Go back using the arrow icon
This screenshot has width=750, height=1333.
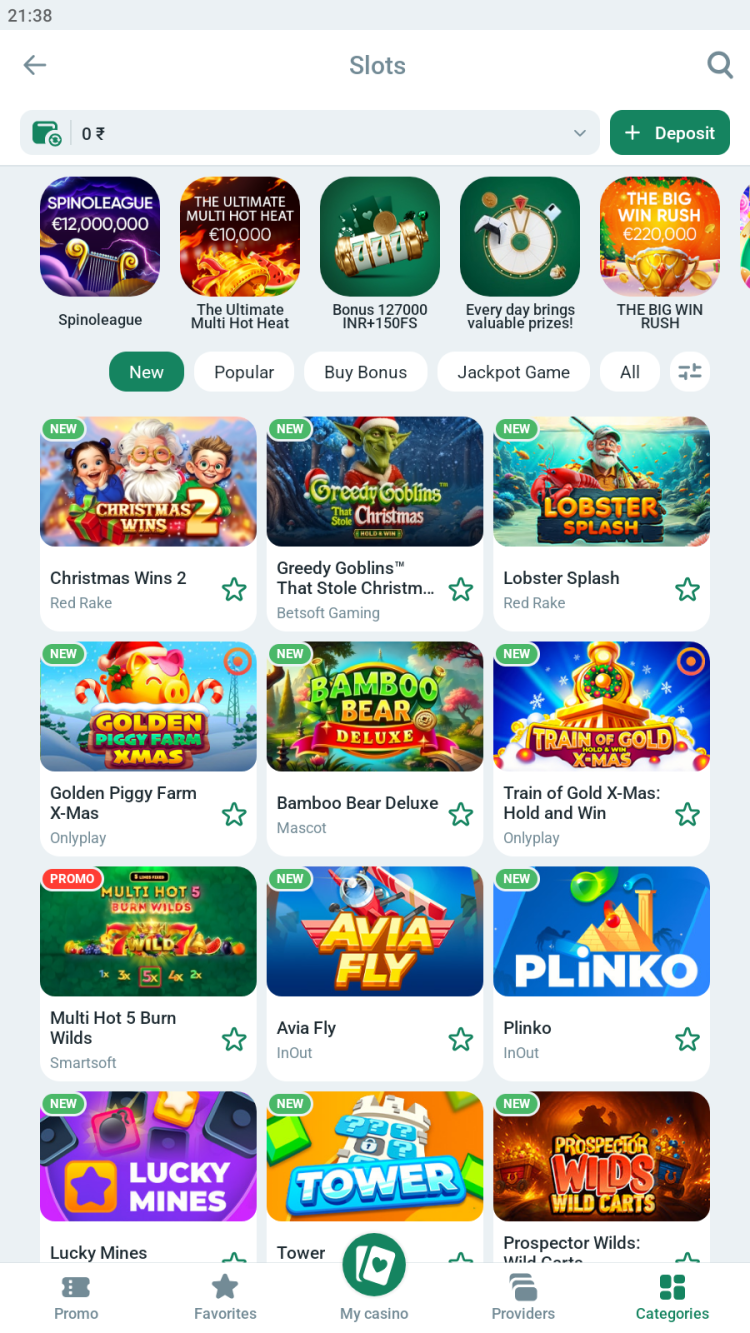coord(35,65)
